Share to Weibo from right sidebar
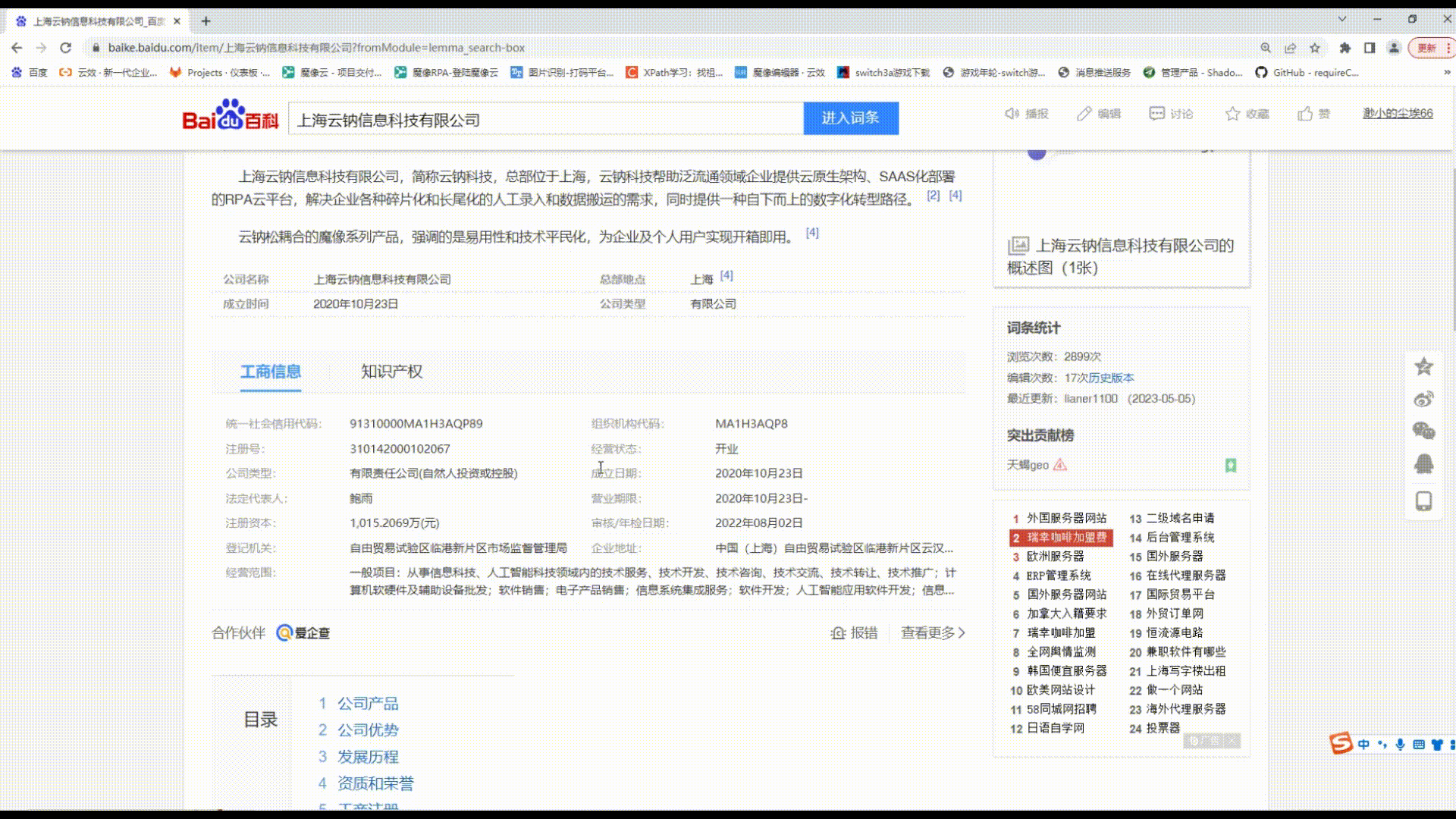Image resolution: width=1456 pixels, height=819 pixels. (x=1424, y=399)
